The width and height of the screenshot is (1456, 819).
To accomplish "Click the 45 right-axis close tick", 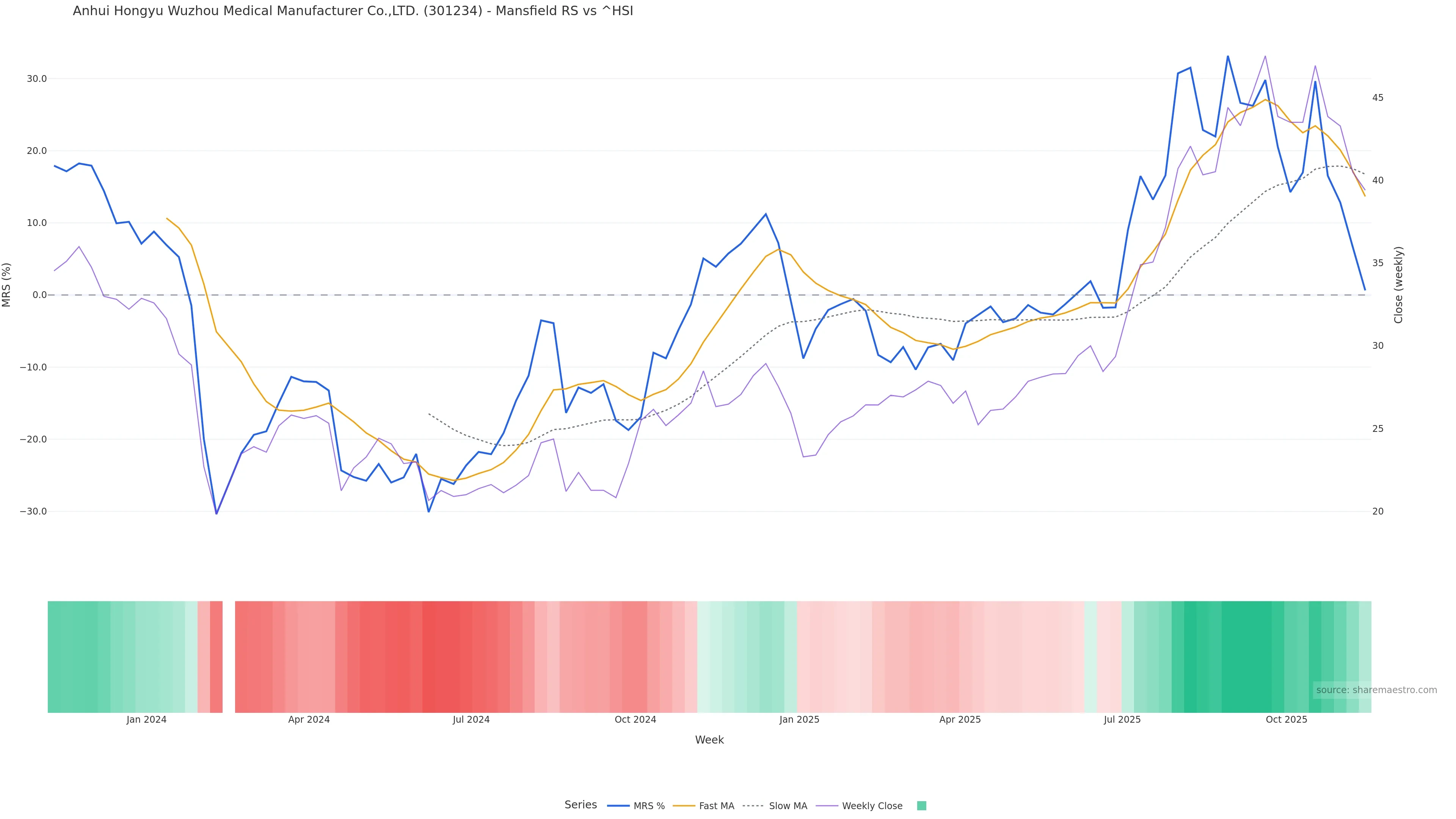I will coord(1378,98).
